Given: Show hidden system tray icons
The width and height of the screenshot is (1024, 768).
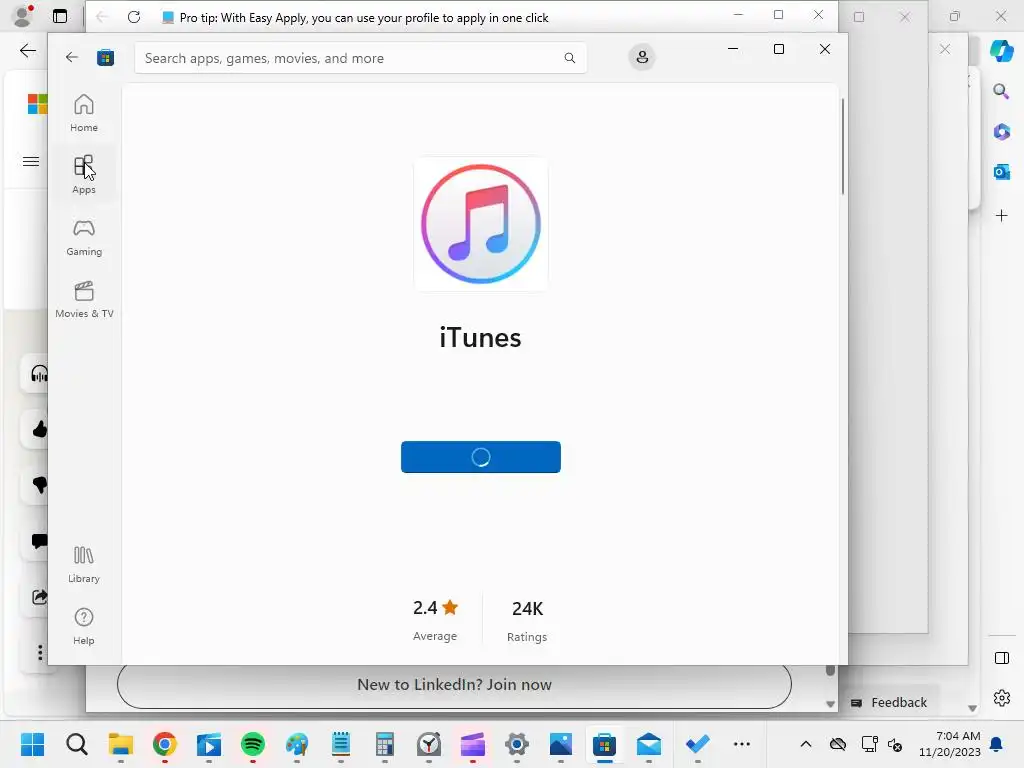Looking at the screenshot, I should (x=806, y=744).
